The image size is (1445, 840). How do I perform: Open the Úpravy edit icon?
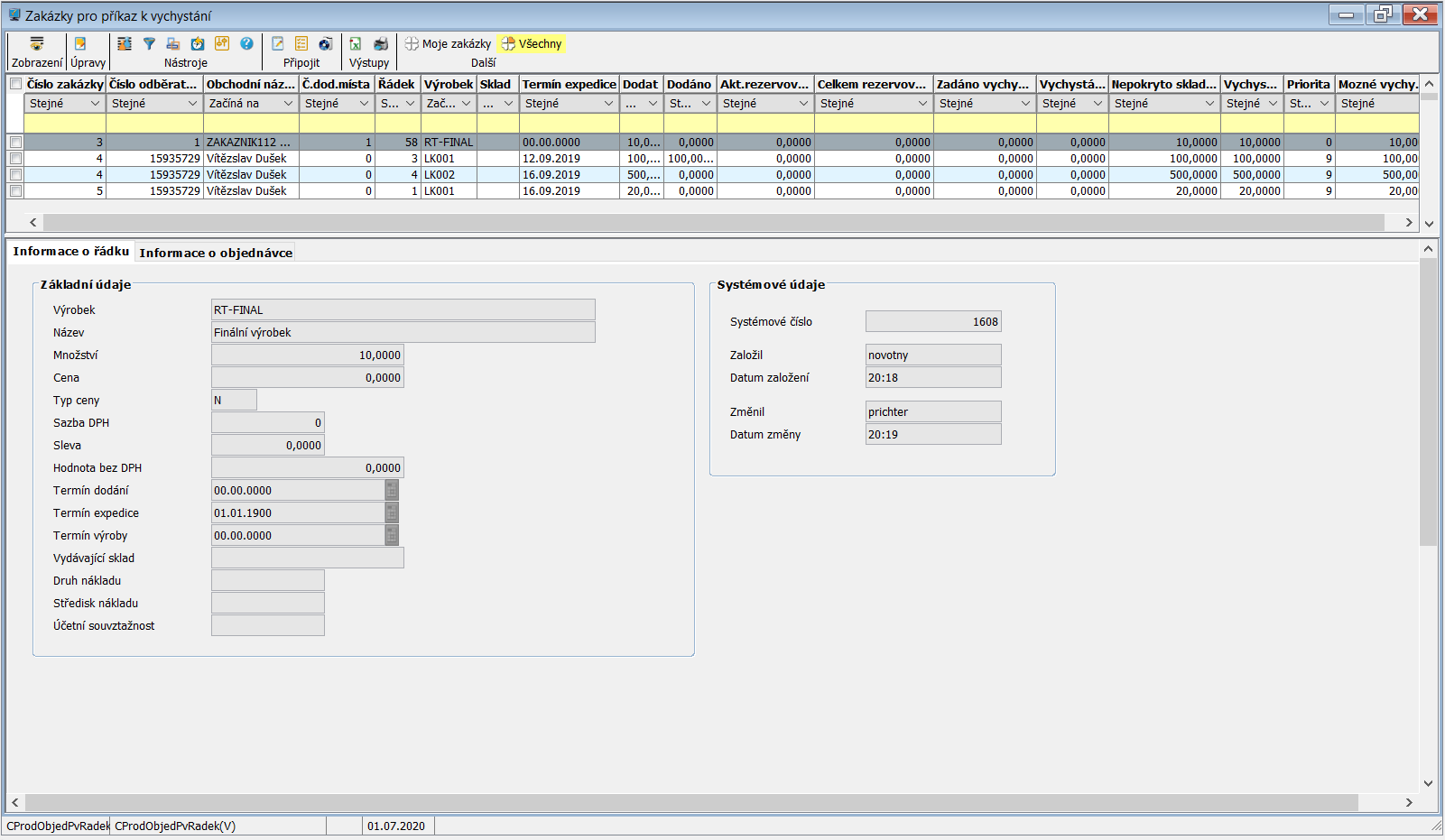pos(80,43)
